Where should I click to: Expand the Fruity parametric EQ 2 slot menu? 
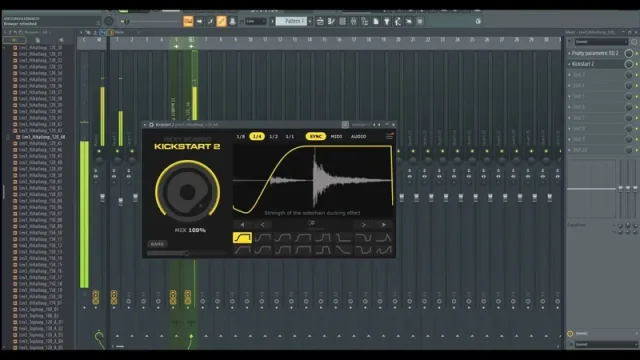coord(569,53)
